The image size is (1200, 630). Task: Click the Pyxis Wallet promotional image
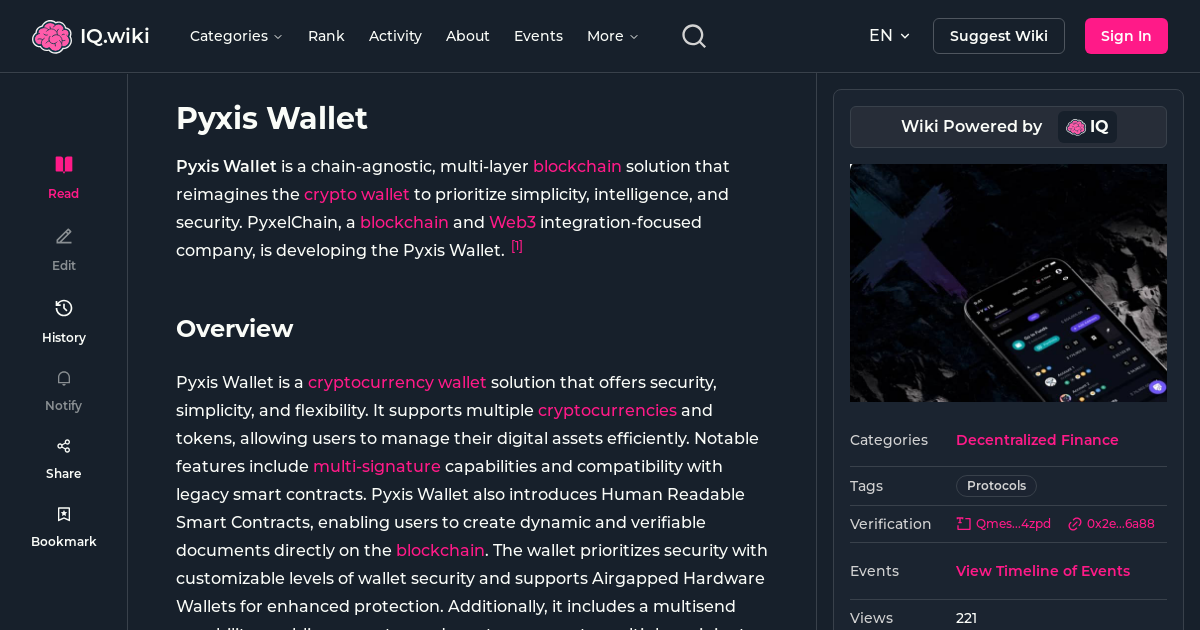point(1008,283)
